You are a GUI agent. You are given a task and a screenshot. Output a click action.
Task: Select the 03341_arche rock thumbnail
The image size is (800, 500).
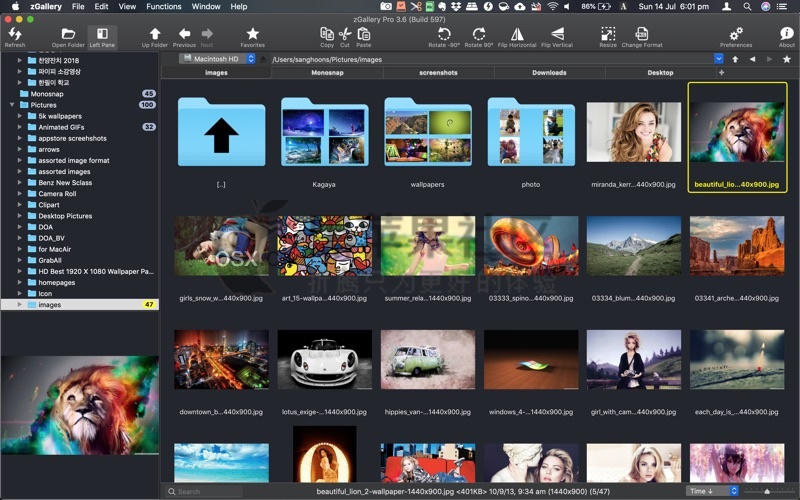click(x=737, y=246)
